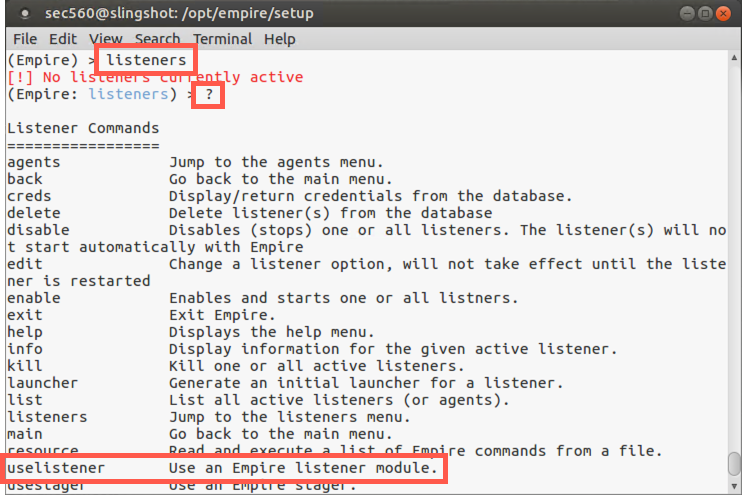Open the Terminal menu
Image resolution: width=742 pixels, height=495 pixels.
click(x=222, y=39)
